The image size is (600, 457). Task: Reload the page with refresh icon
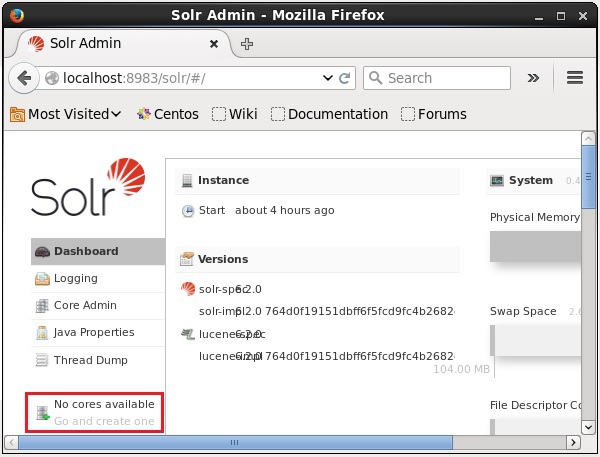coord(345,78)
